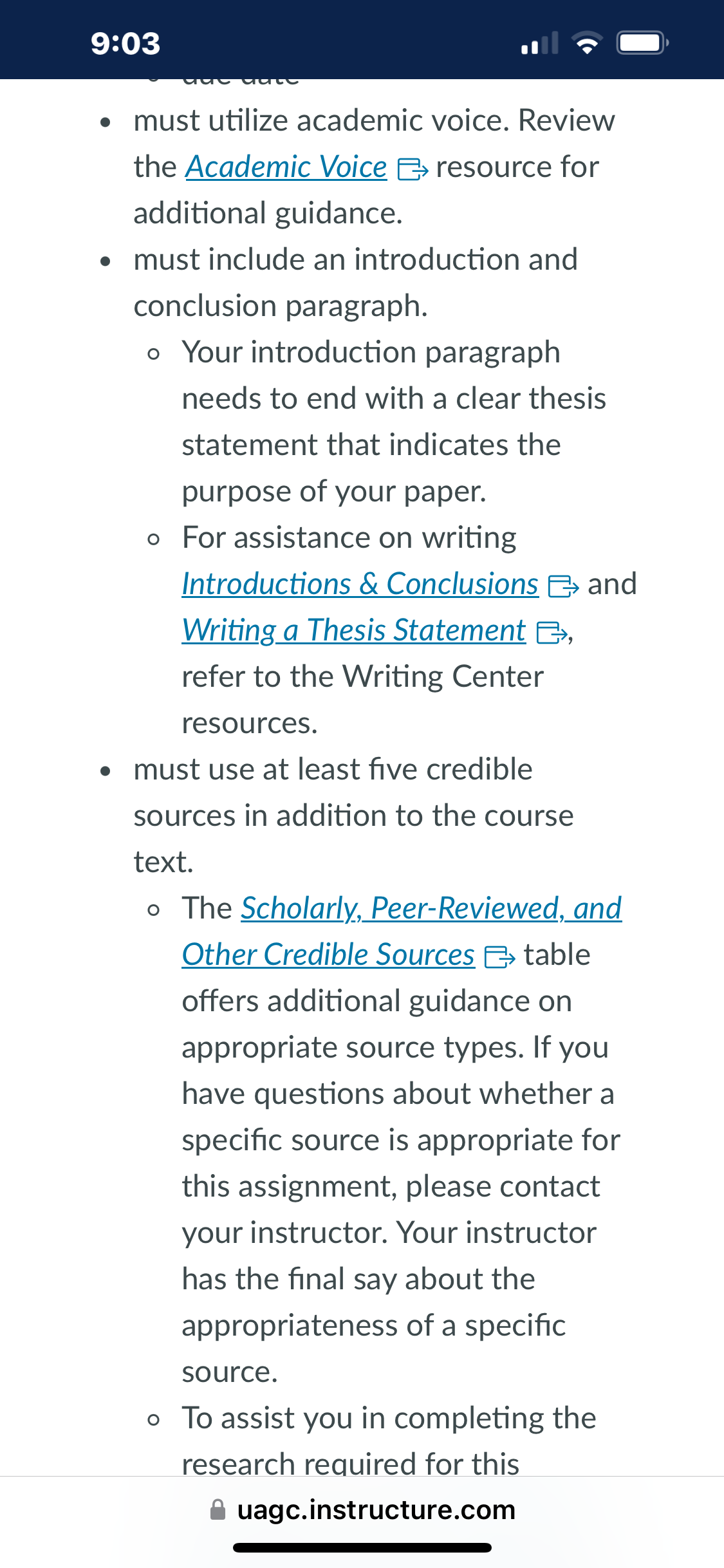Tap the 'For assistance on writing' sub-bullet text

click(x=349, y=538)
